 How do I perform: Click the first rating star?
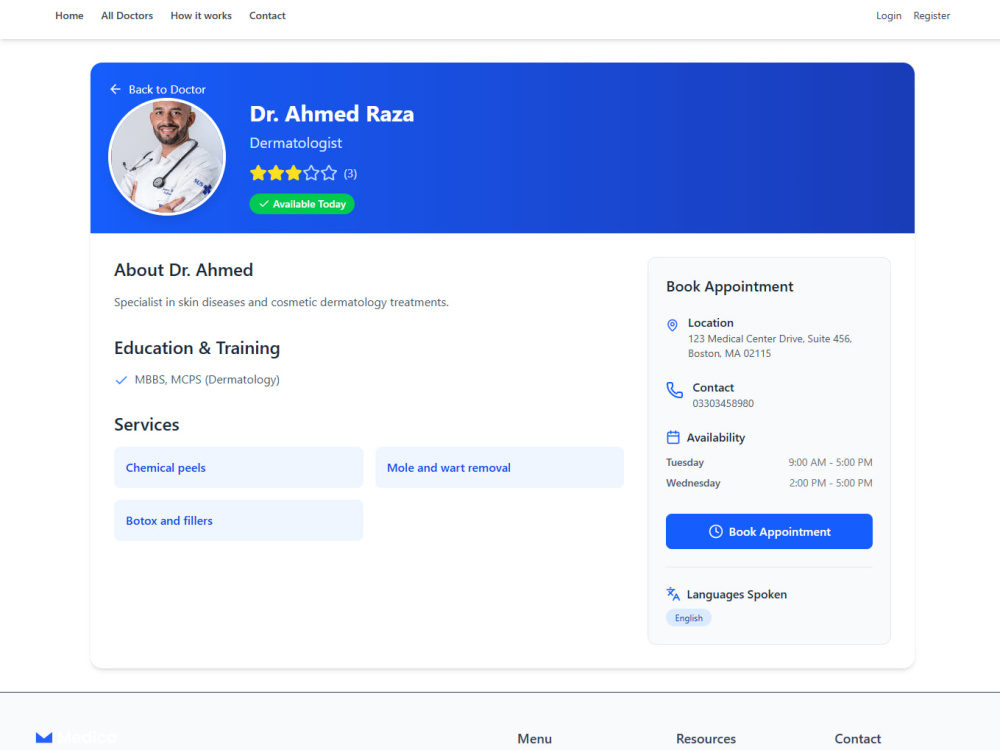258,173
